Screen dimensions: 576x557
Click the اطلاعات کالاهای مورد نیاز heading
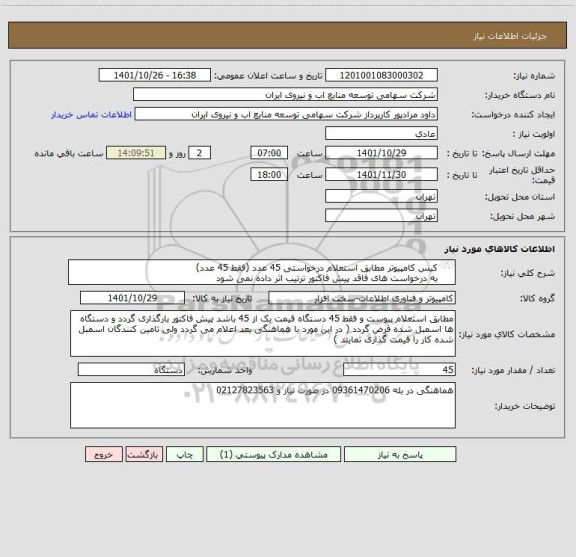point(500,249)
